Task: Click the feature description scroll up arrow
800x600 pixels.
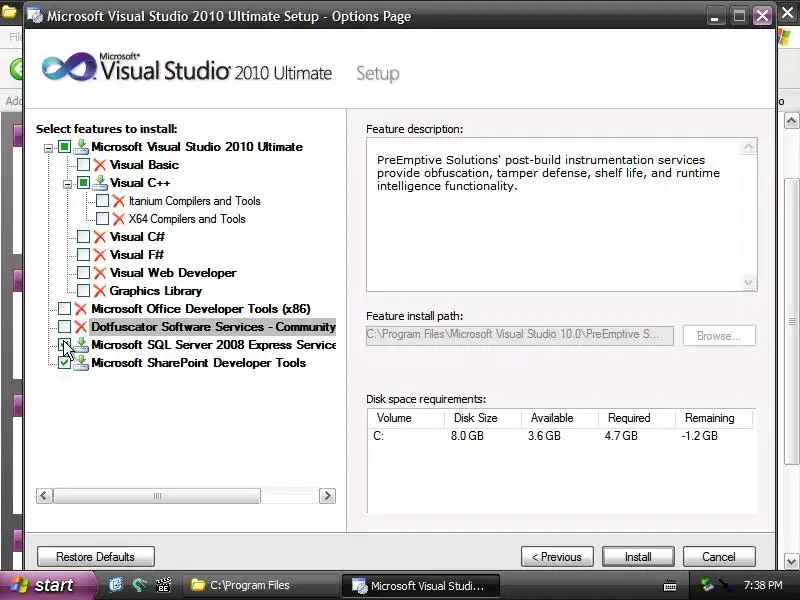Action: point(748,147)
